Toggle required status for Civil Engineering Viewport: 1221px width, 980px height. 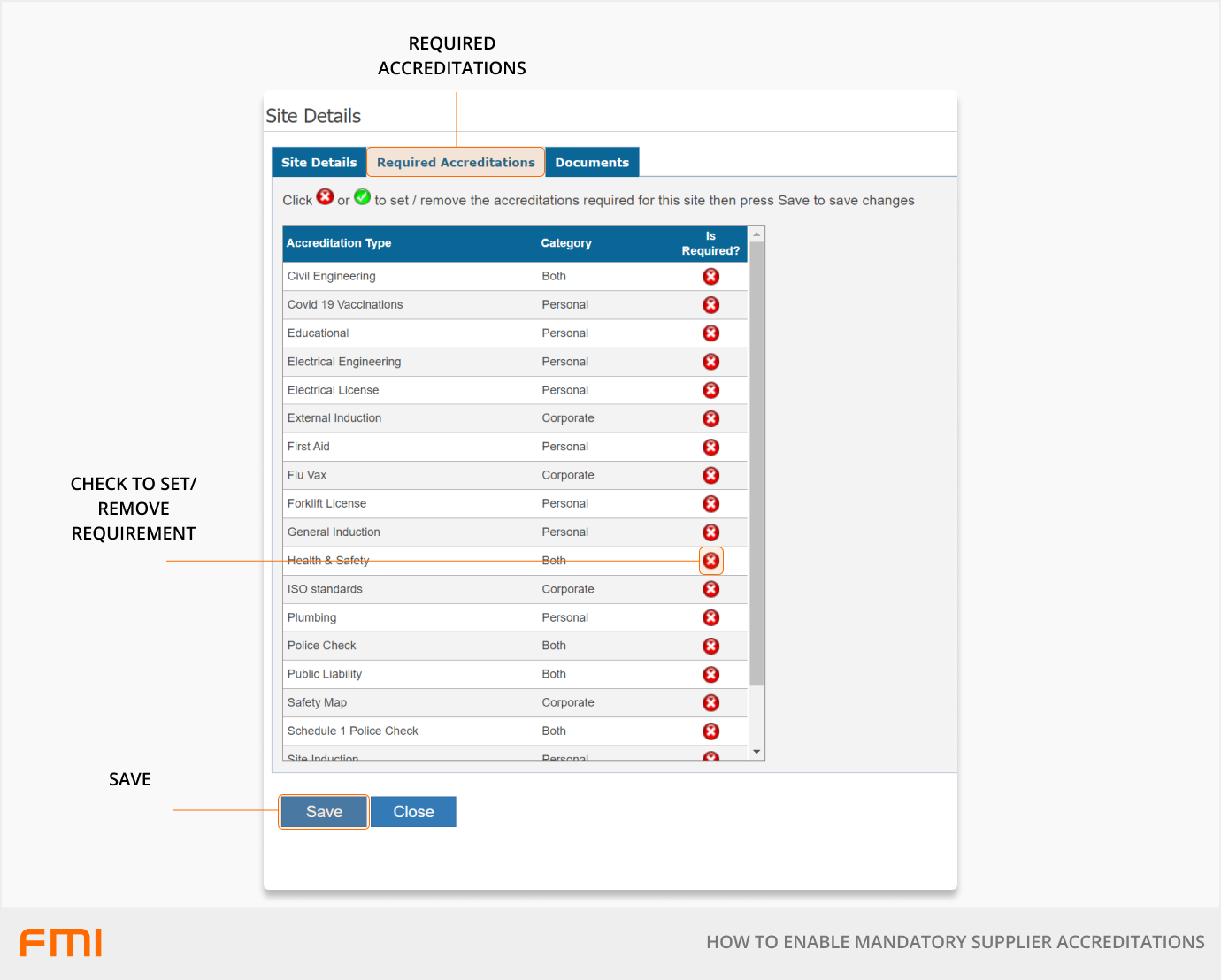point(710,277)
